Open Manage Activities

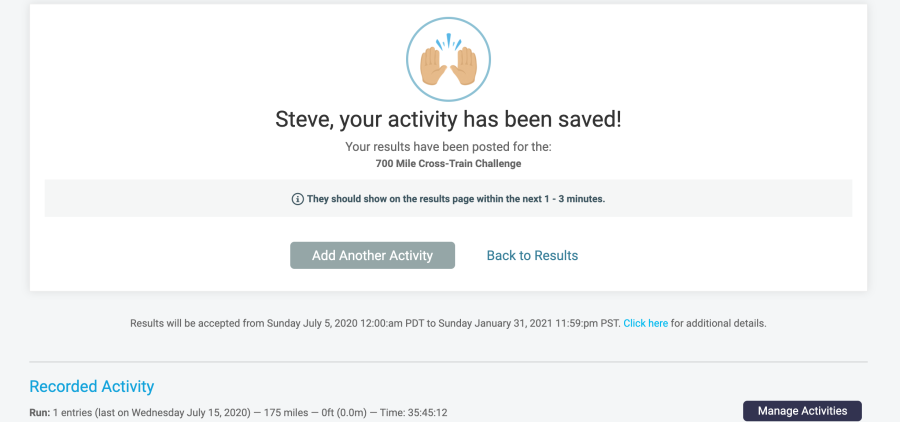pyautogui.click(x=802, y=411)
